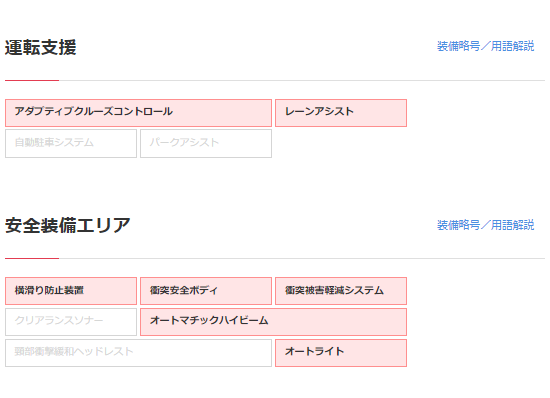
Task: Click grey divider line under 安全装備エリア heading
Action: [302, 258]
